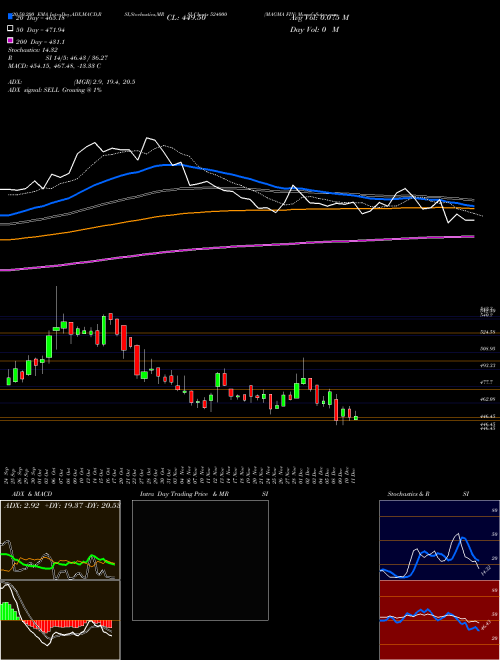Click the magenta 200 Day legend swatch
The image size is (500, 660).
[10, 41]
